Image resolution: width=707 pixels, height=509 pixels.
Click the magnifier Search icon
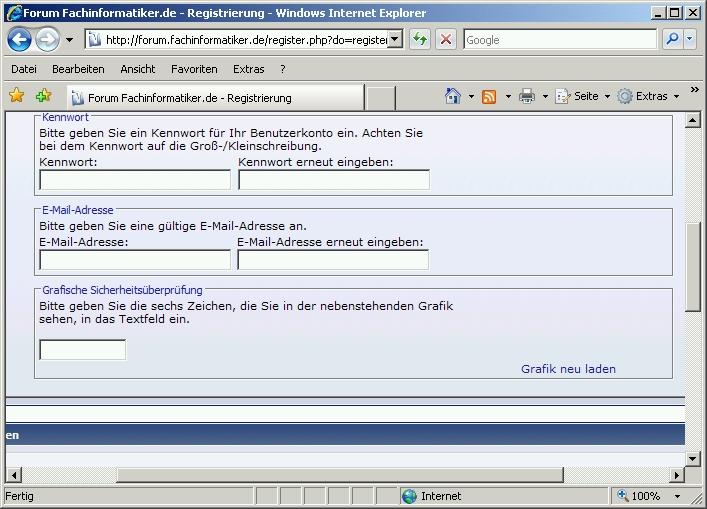click(x=672, y=40)
